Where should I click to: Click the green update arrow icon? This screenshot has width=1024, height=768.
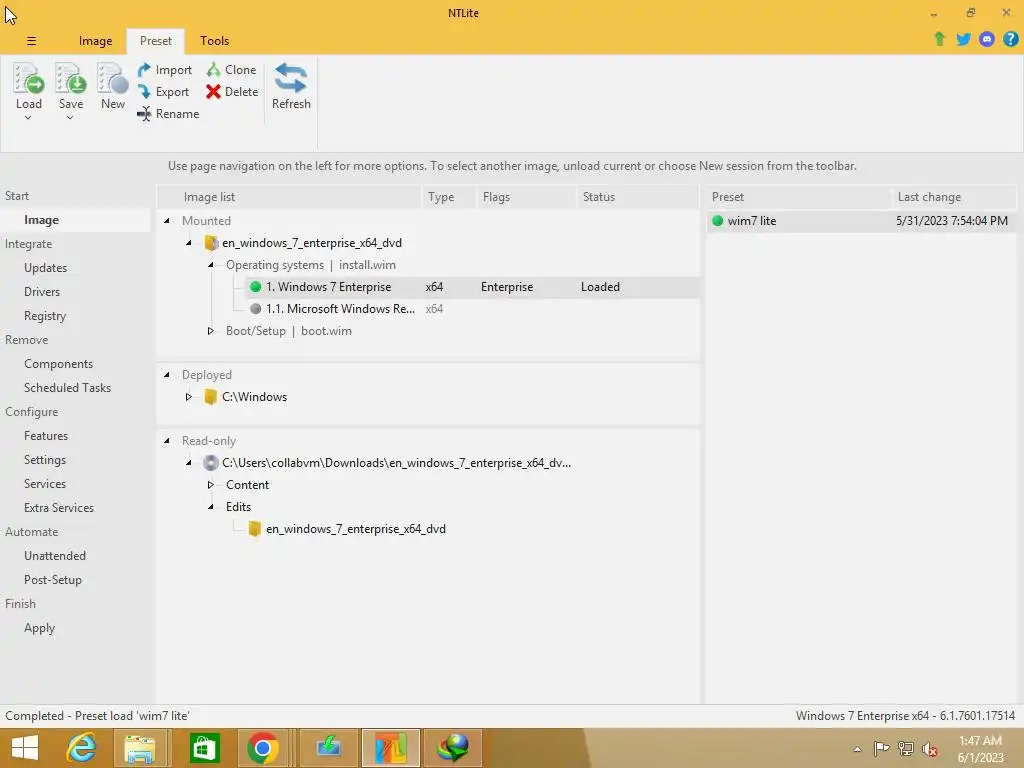tap(939, 39)
